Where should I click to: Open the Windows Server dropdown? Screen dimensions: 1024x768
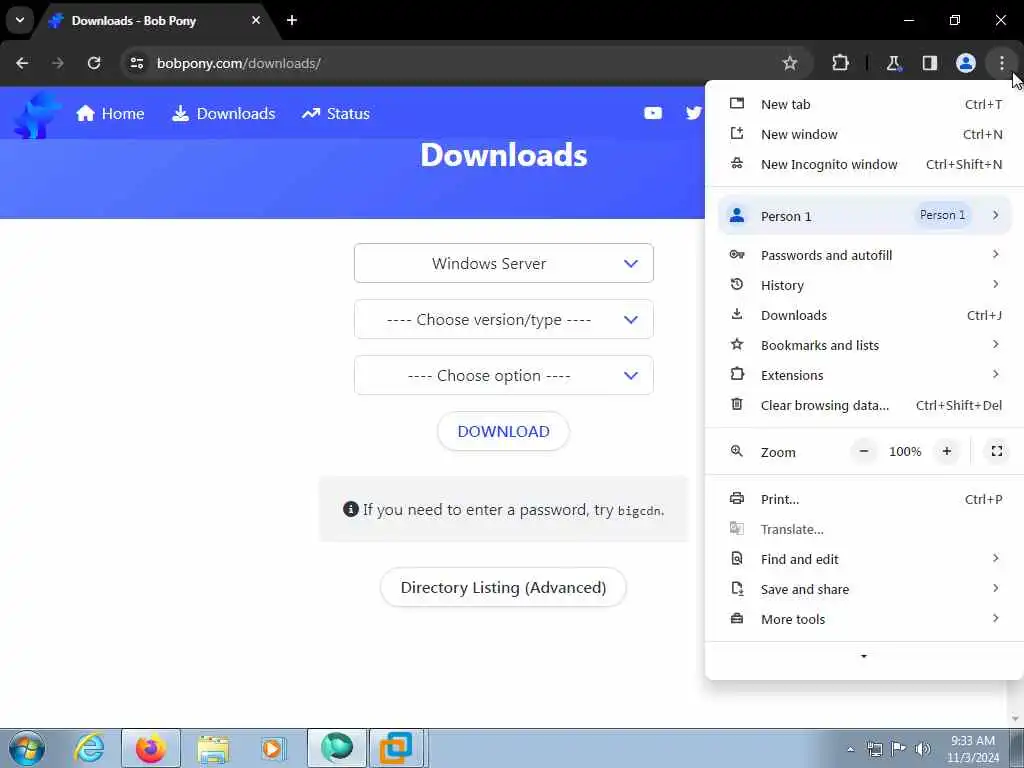(x=504, y=263)
